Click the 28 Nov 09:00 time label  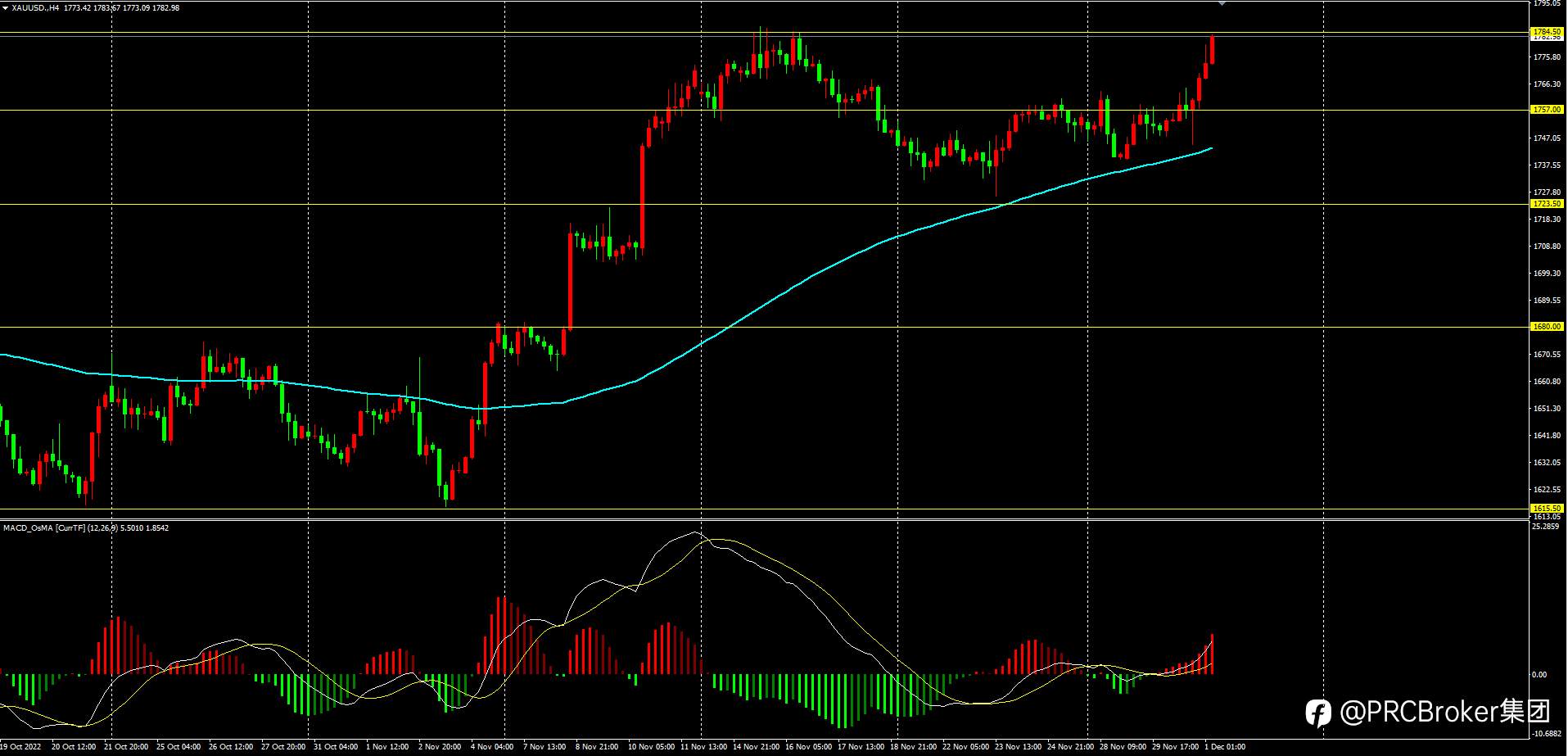click(x=1123, y=747)
